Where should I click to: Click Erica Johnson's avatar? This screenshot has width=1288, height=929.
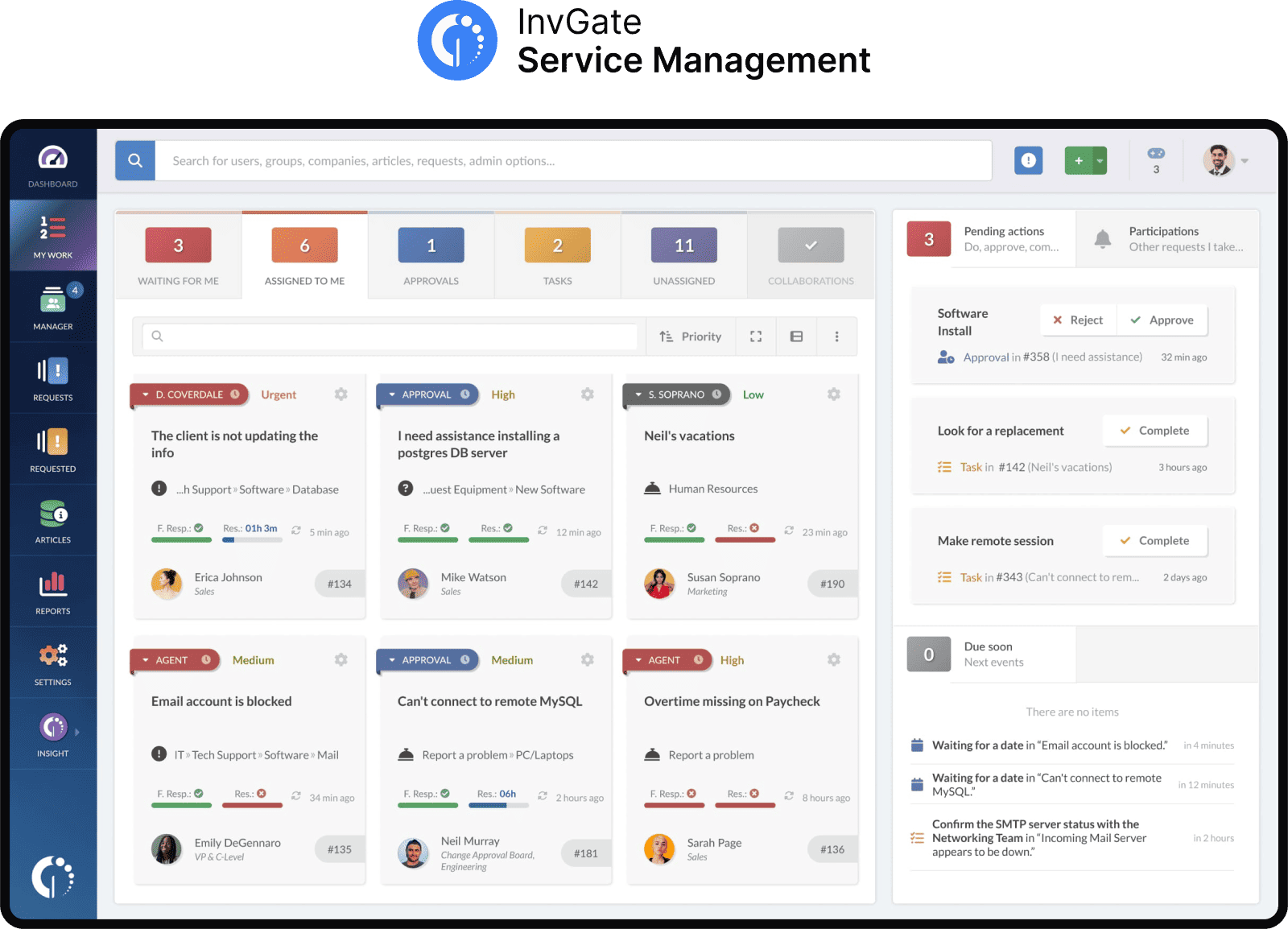tap(167, 584)
